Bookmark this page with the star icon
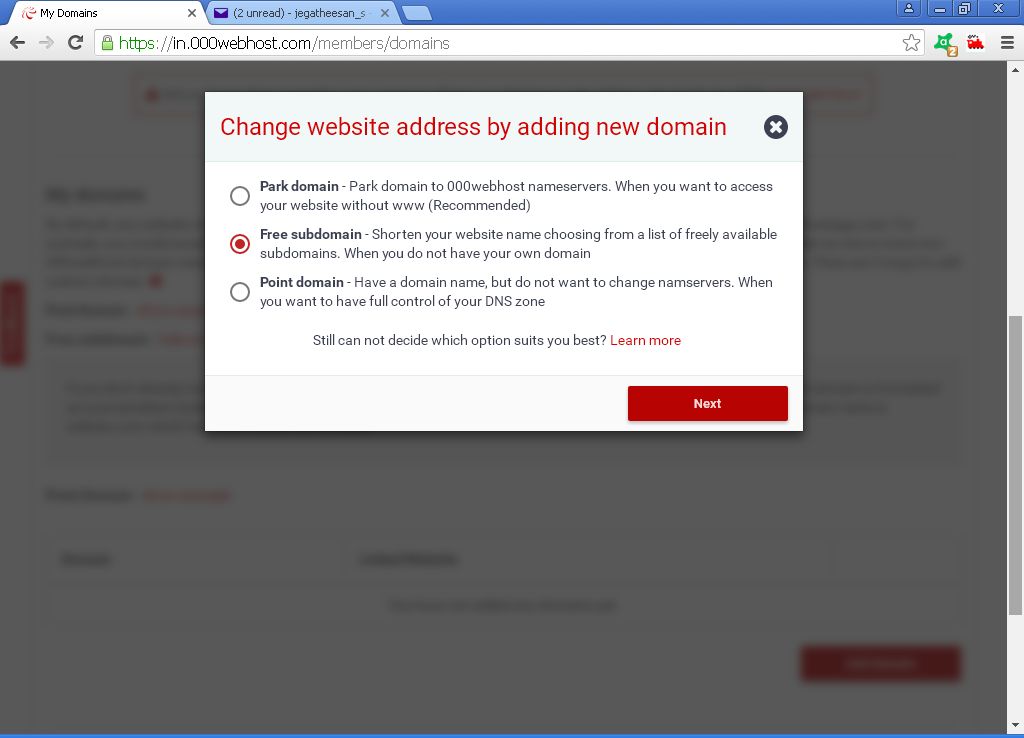This screenshot has width=1024, height=738. pyautogui.click(x=911, y=43)
